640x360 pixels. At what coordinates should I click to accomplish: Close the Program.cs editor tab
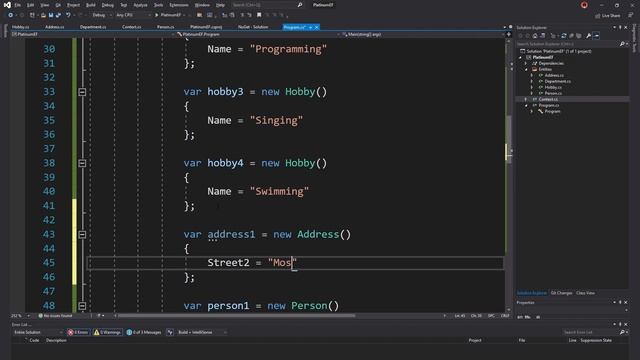pos(317,27)
